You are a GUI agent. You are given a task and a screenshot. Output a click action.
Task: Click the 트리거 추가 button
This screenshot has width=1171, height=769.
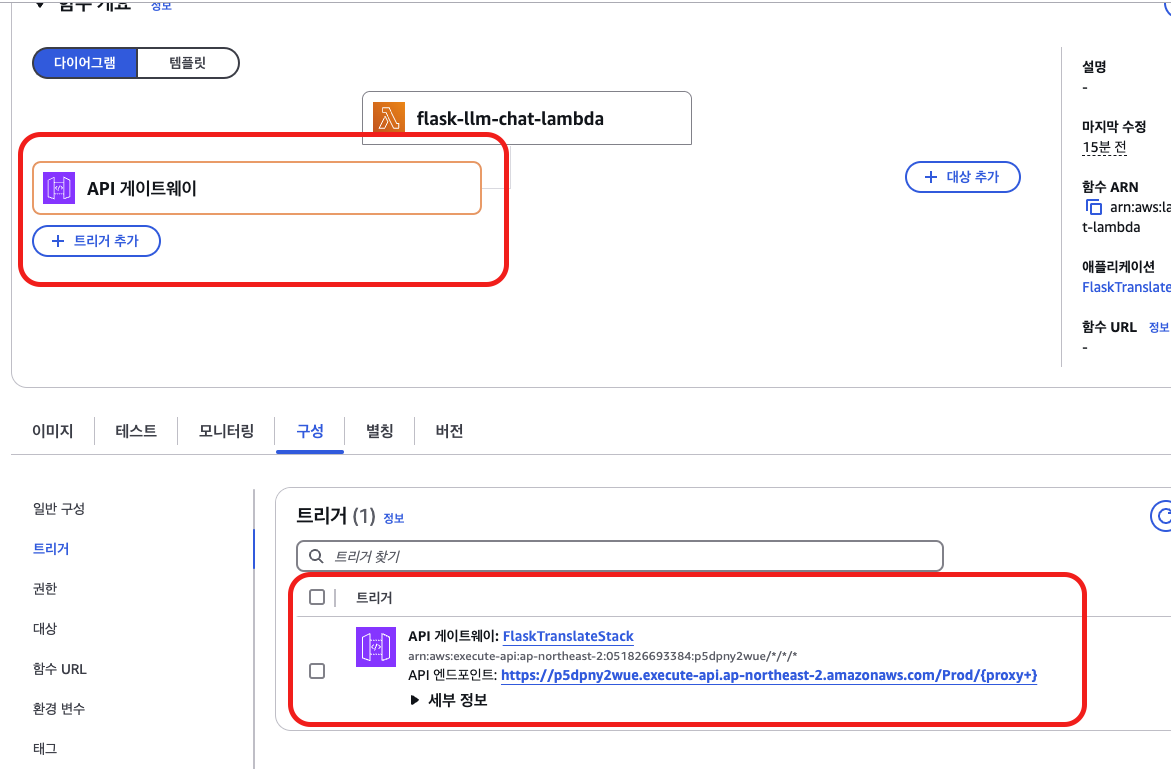coord(96,240)
